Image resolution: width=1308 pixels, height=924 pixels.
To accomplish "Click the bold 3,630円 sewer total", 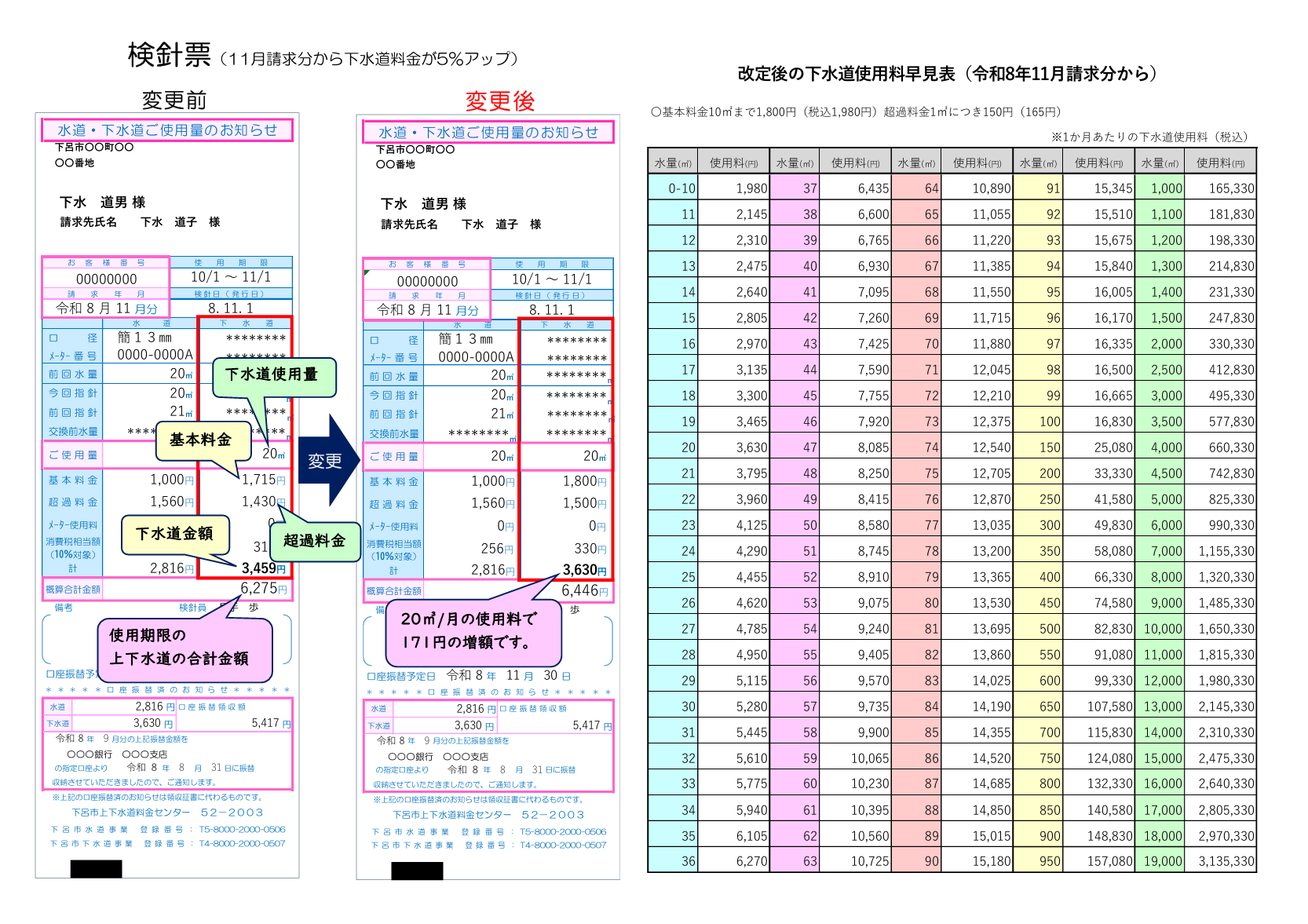I will point(585,570).
